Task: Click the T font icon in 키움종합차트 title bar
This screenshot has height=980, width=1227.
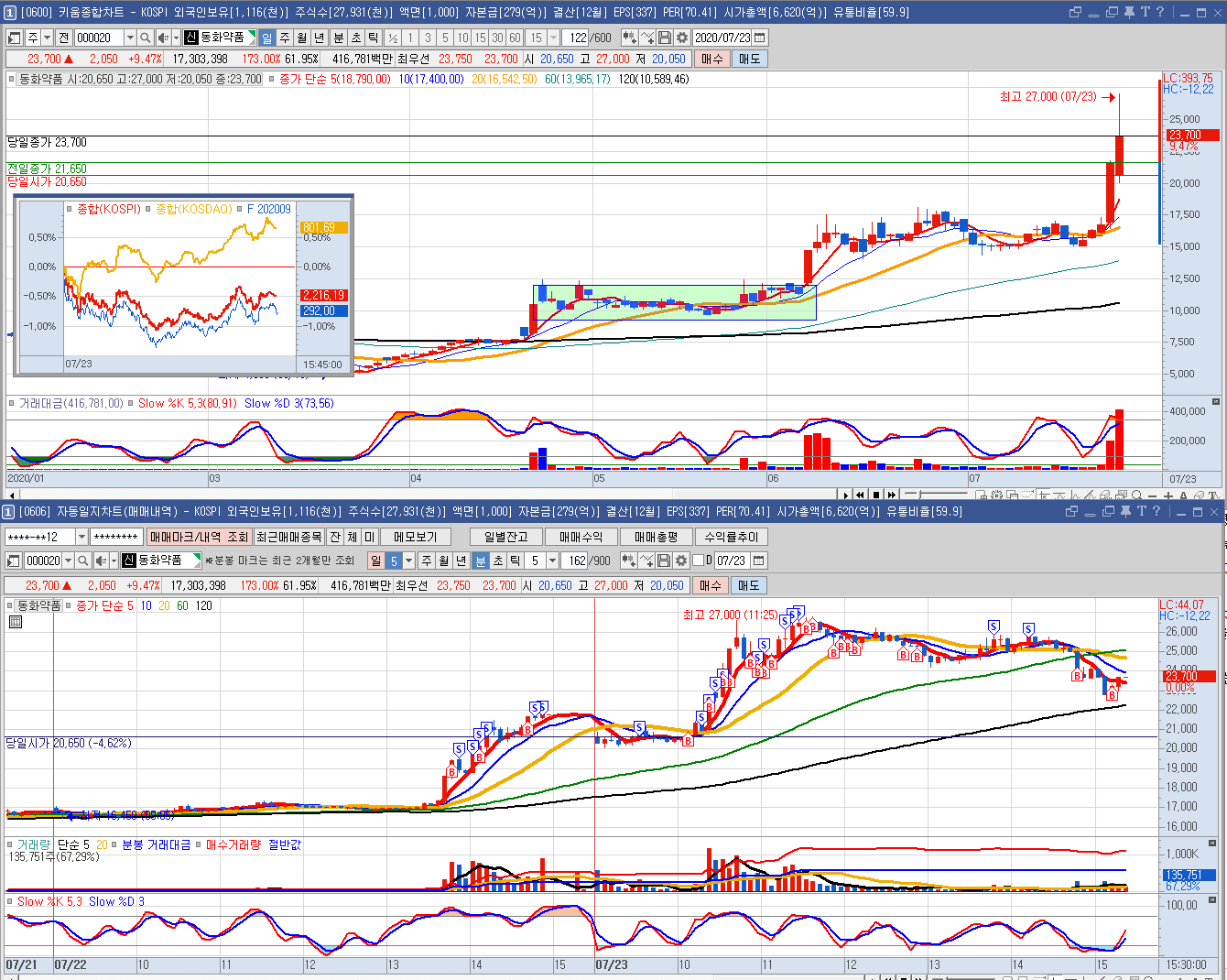Action: pyautogui.click(x=1145, y=12)
